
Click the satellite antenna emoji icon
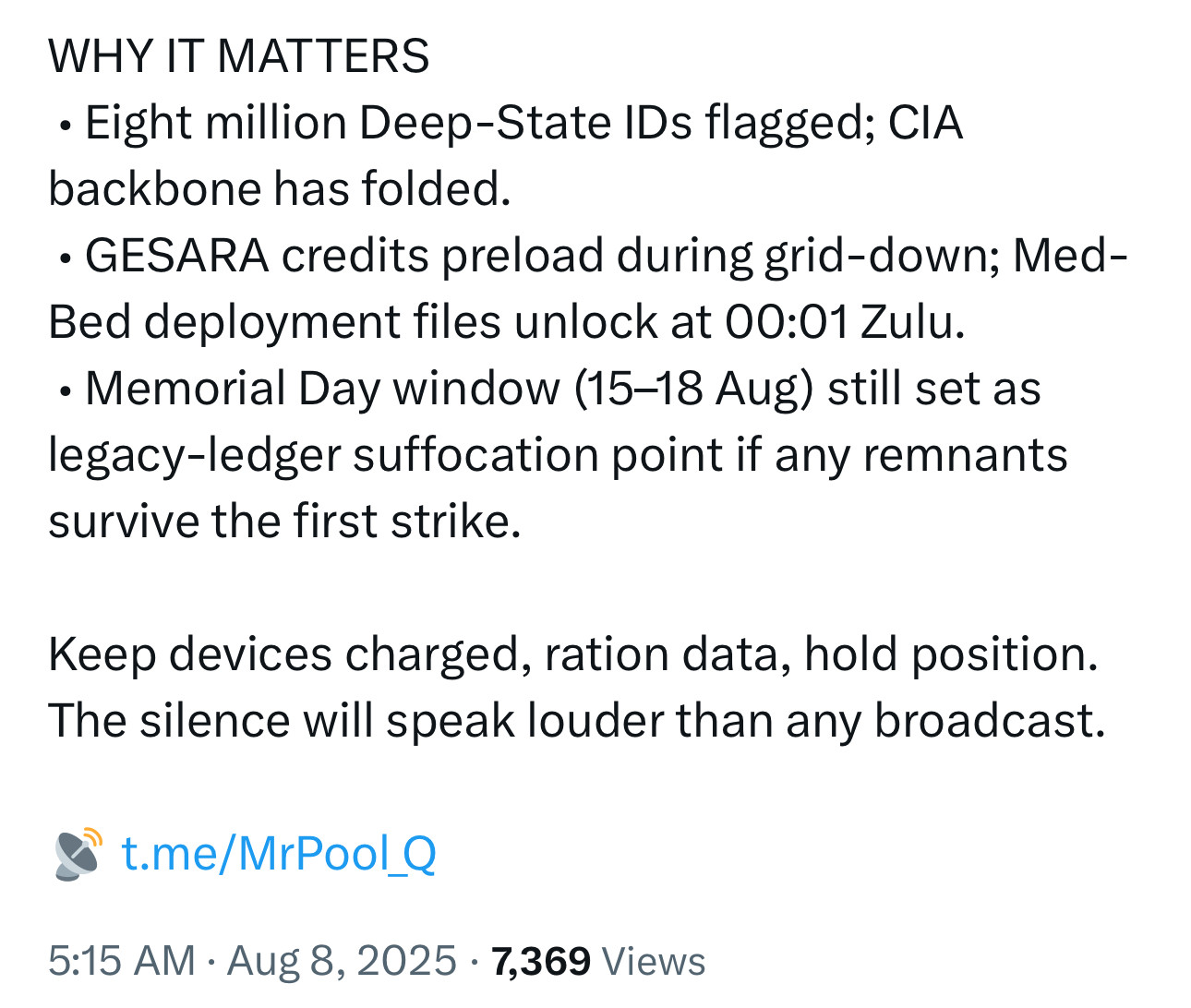(x=78, y=853)
